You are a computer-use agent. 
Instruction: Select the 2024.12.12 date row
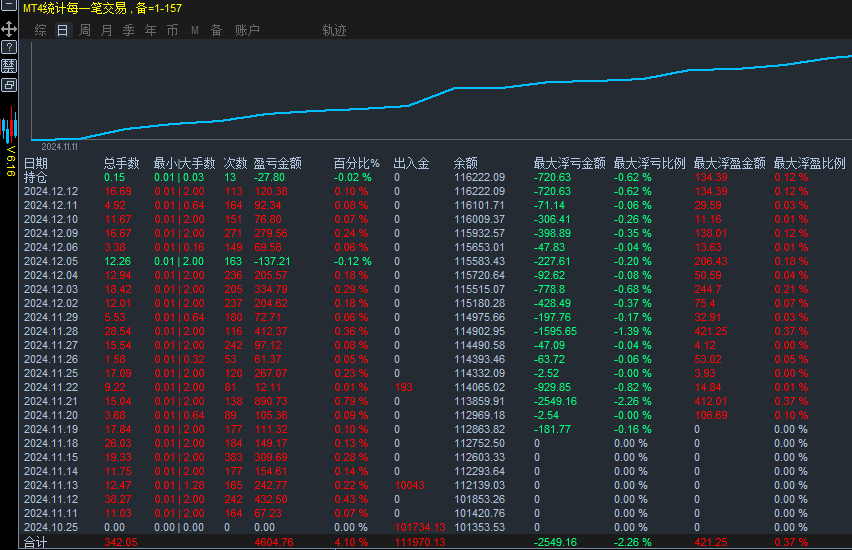(51, 191)
